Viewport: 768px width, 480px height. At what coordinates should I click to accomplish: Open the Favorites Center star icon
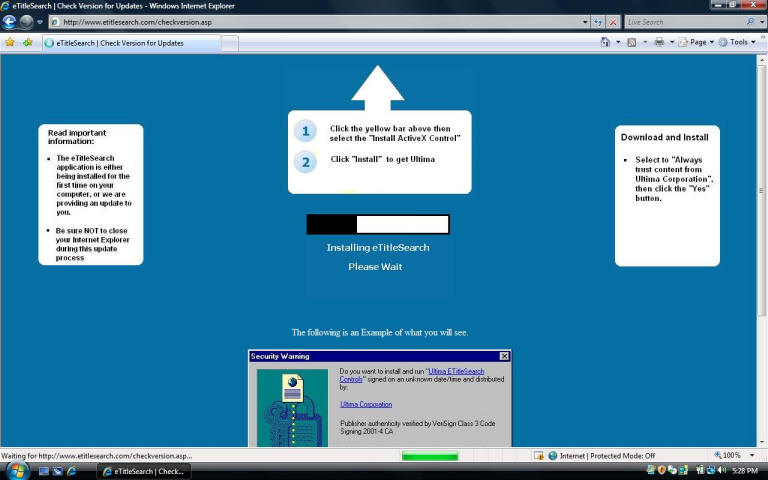[10, 43]
